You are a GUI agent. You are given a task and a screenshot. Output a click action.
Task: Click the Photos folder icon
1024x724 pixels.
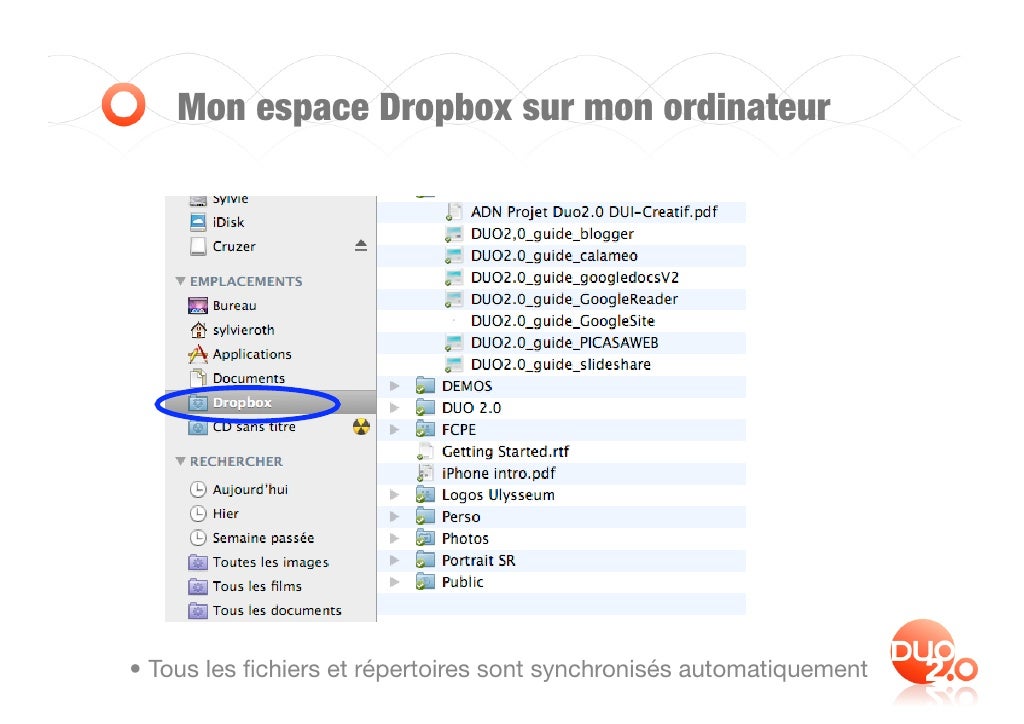(425, 539)
